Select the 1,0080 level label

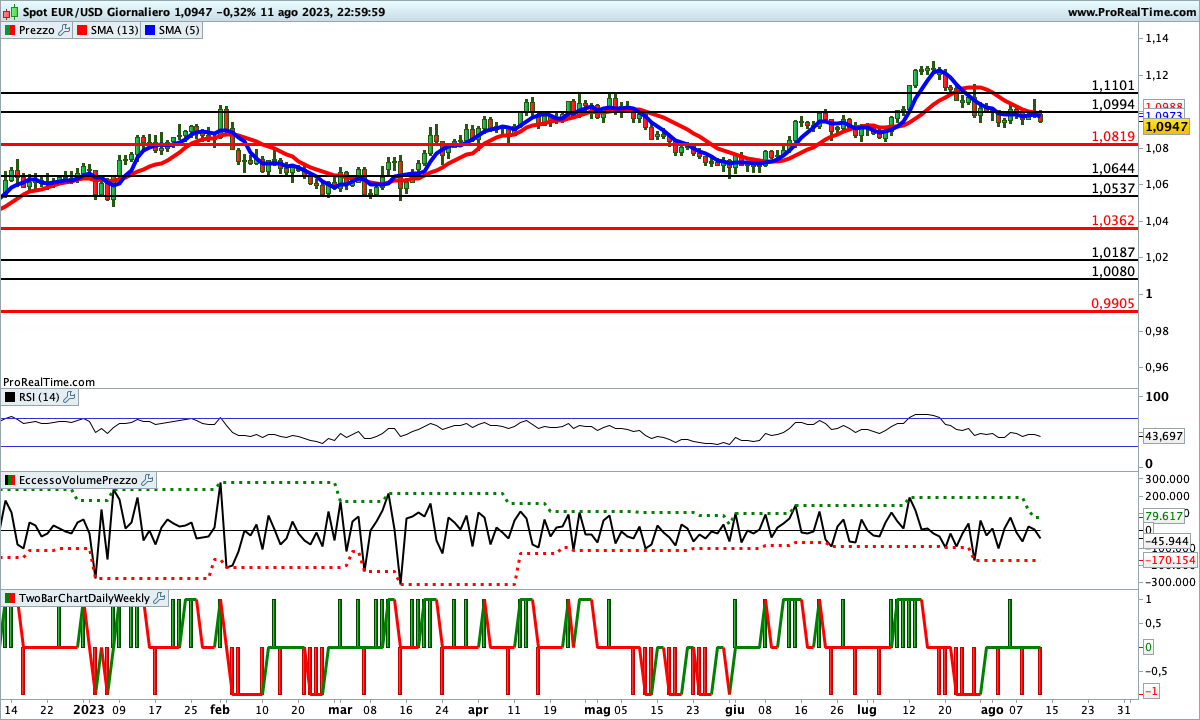pyautogui.click(x=1114, y=271)
